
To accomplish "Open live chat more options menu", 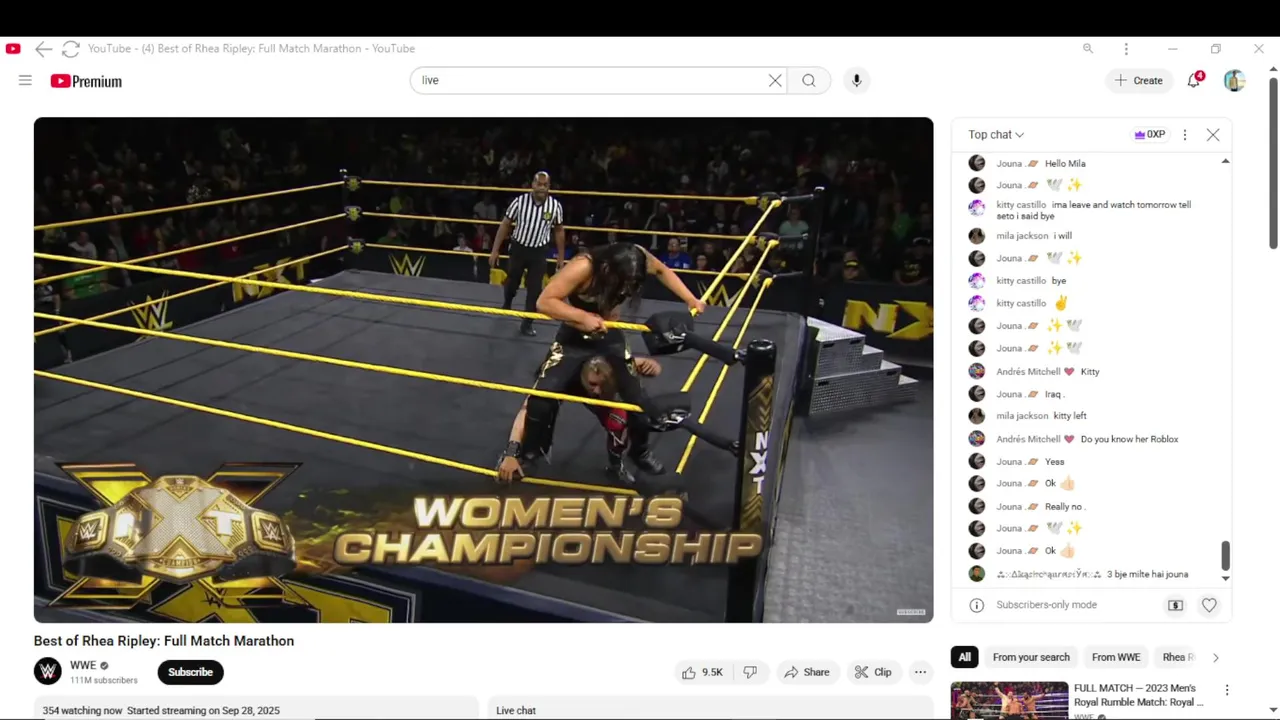I will click(1185, 135).
